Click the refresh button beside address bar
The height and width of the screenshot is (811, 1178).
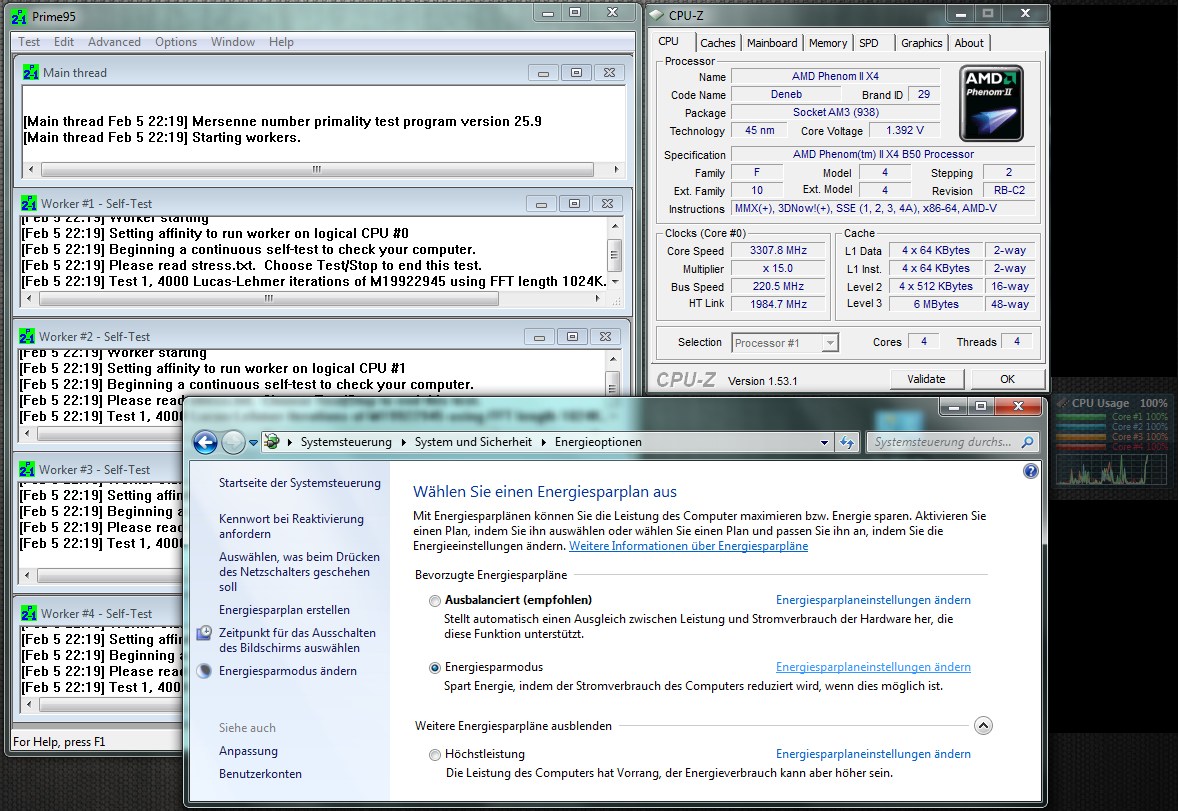[x=847, y=443]
